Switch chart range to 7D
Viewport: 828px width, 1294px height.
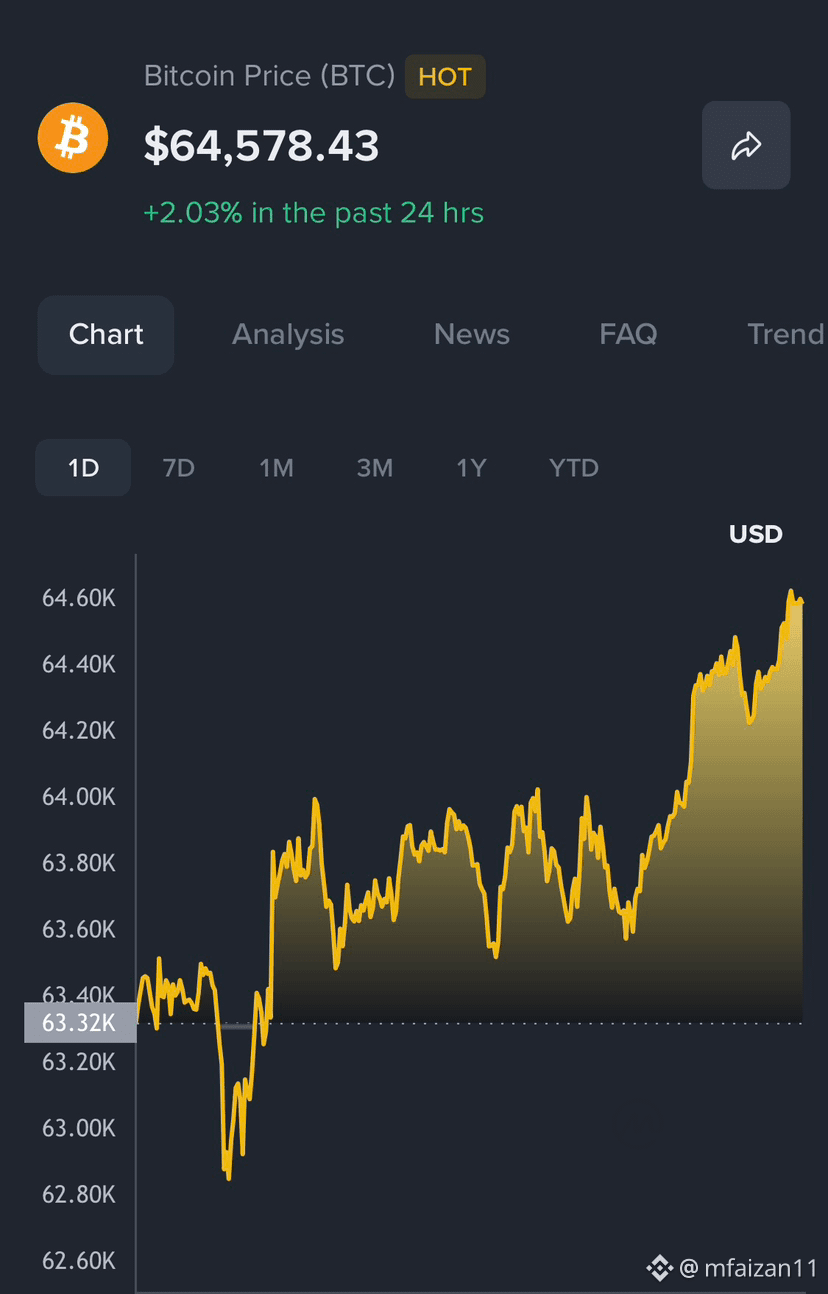(x=178, y=468)
